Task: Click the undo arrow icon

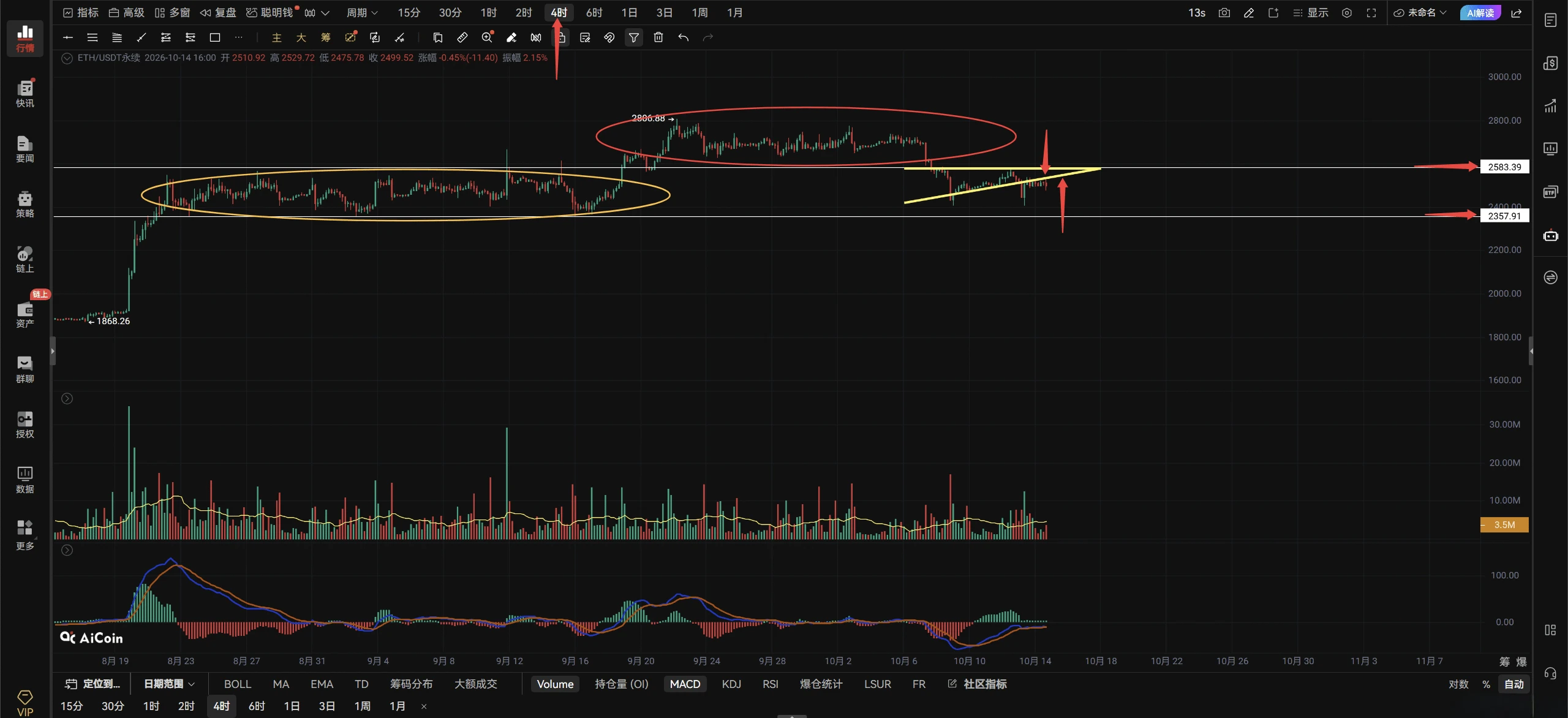Action: [x=683, y=37]
